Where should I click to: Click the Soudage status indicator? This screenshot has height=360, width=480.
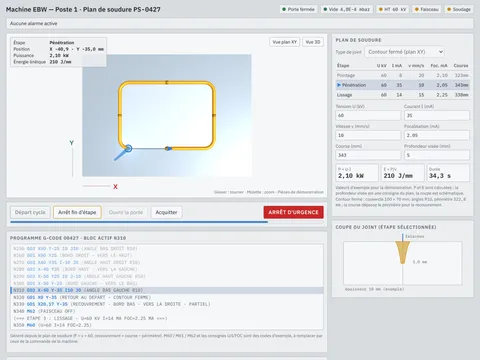459,9
